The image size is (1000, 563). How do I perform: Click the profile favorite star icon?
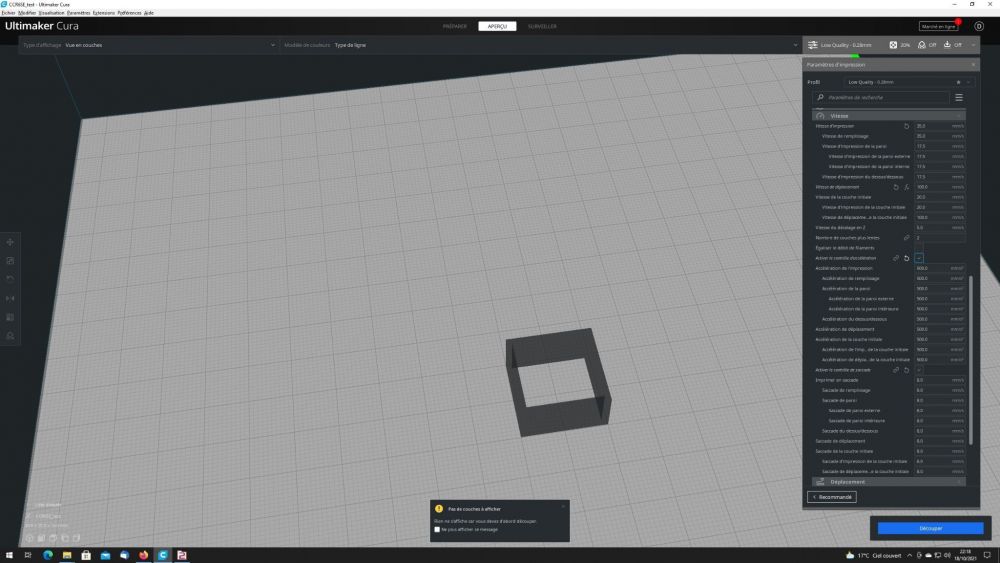pos(958,82)
